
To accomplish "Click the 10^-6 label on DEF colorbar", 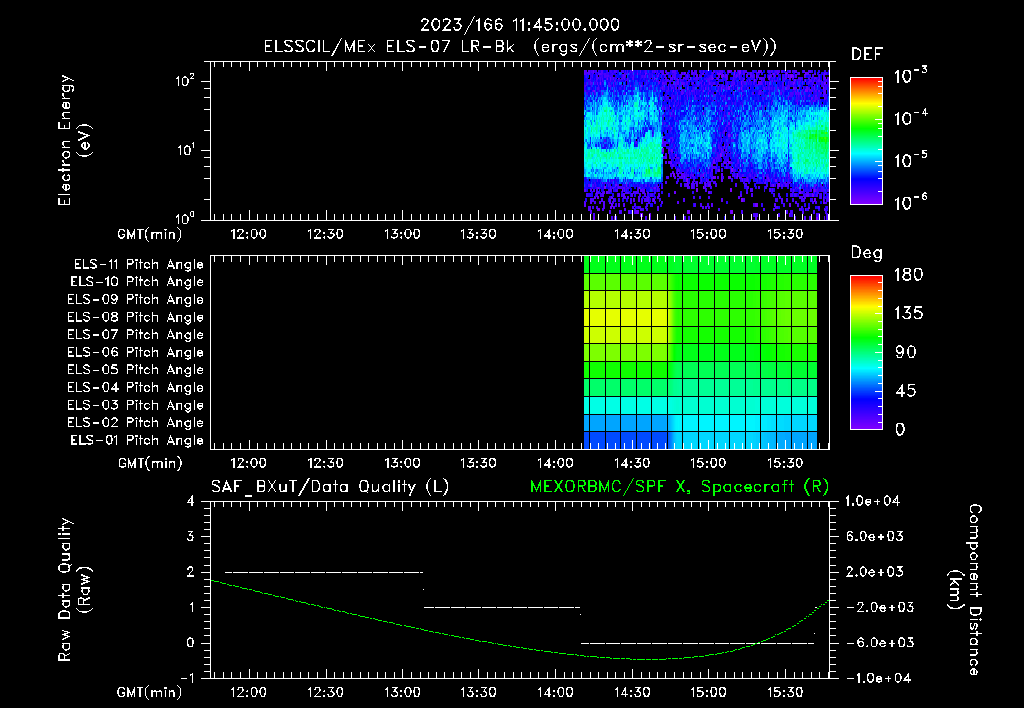I will pyautogui.click(x=910, y=202).
